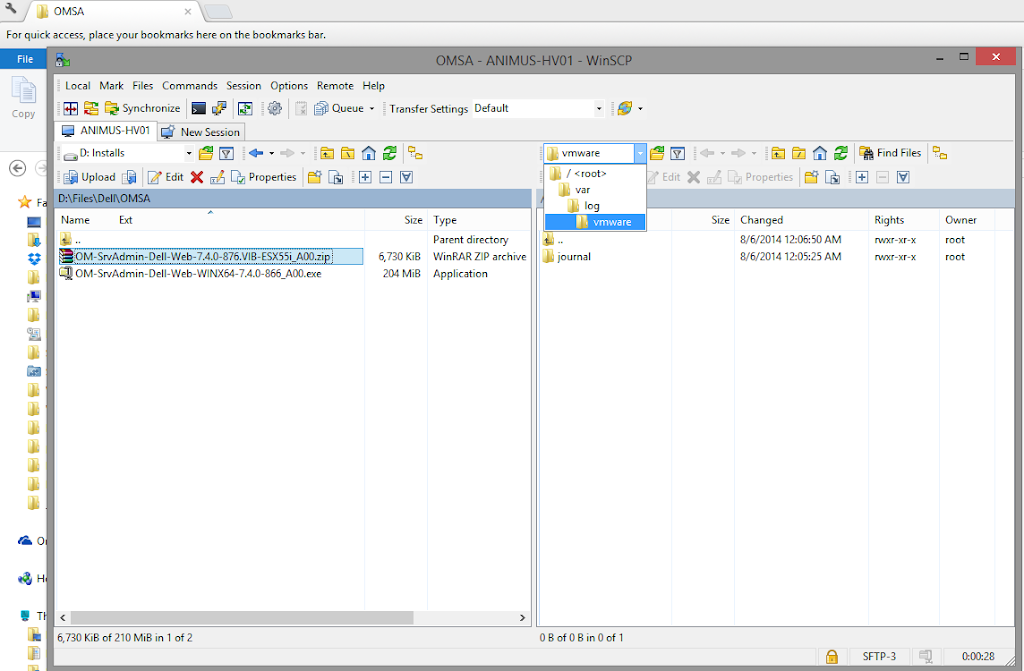This screenshot has height=671, width=1024.
Task: Expand the globe session options dropdown arrow
Action: coord(640,108)
